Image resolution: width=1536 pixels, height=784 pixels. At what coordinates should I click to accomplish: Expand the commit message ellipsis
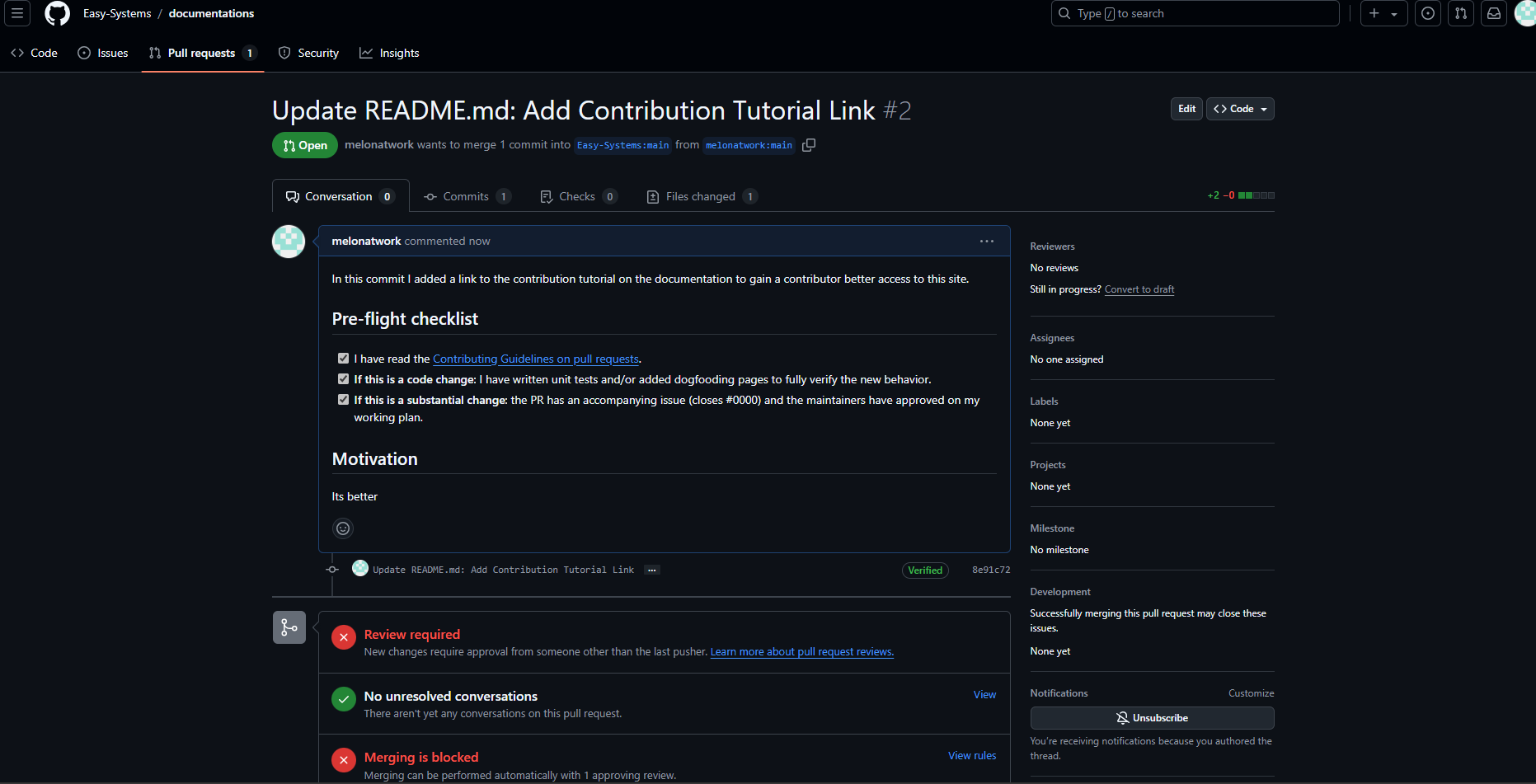pos(652,569)
